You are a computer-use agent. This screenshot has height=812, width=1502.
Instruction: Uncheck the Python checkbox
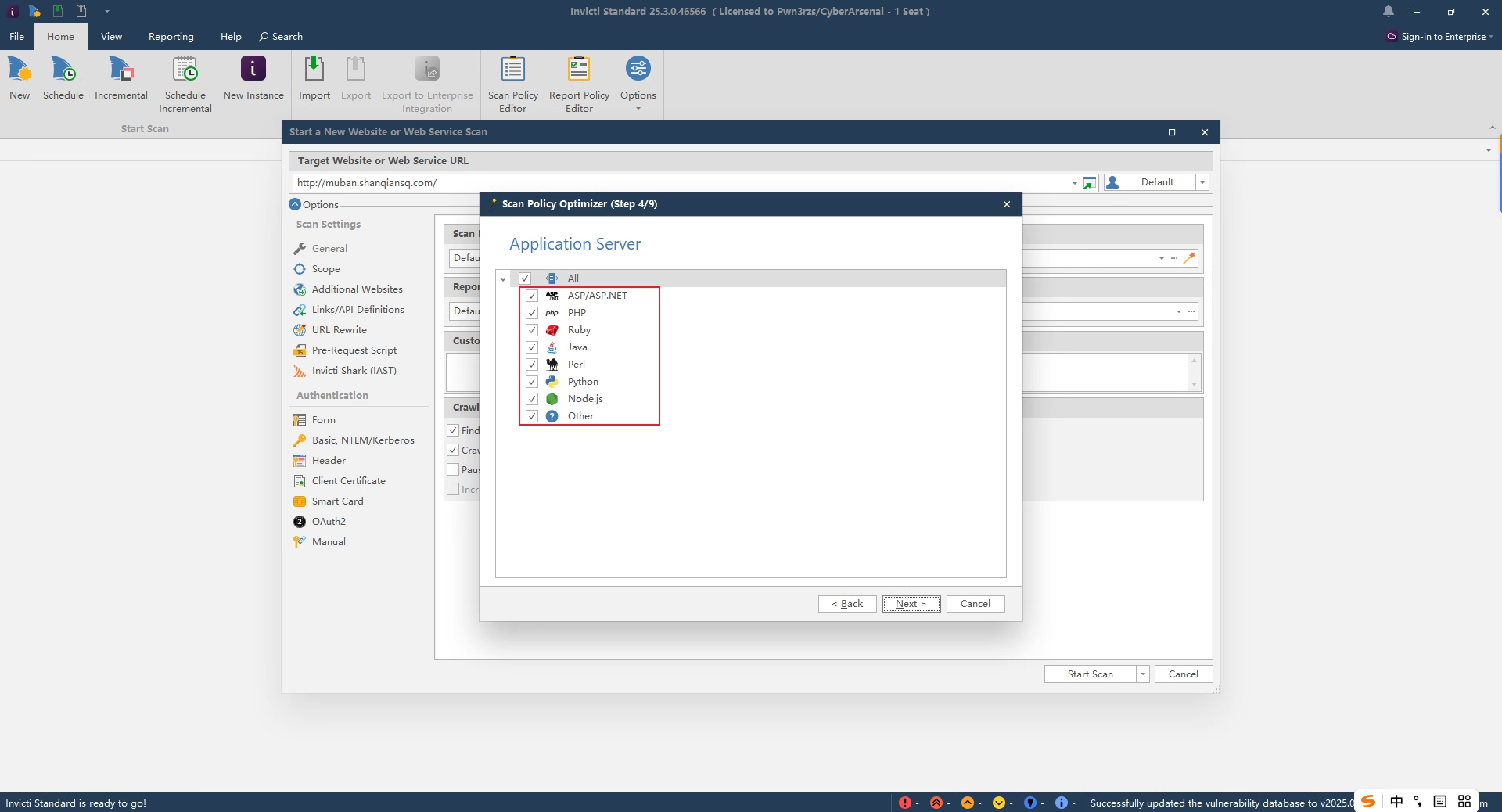(x=532, y=382)
